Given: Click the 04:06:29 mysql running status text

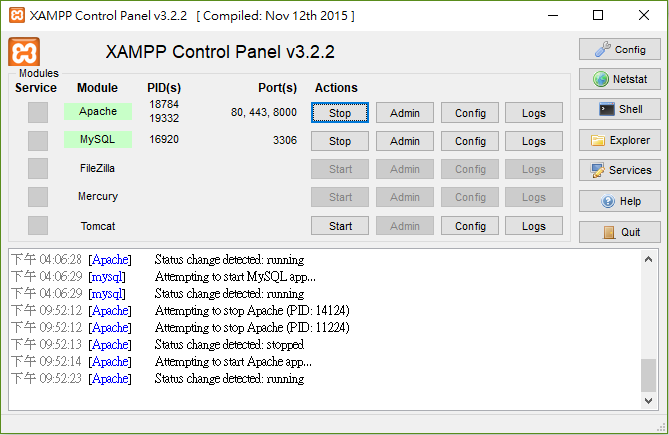Looking at the screenshot, I should coord(229,294).
